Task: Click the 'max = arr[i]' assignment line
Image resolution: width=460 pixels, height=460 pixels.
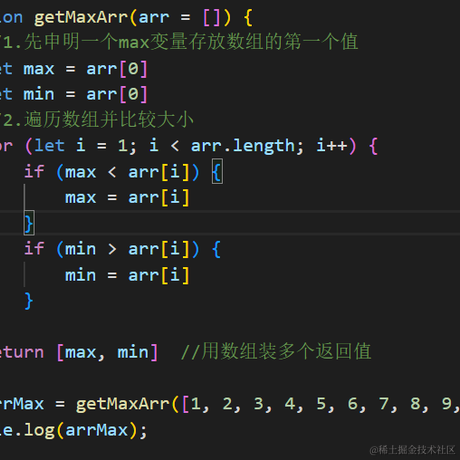Action: [127, 198]
